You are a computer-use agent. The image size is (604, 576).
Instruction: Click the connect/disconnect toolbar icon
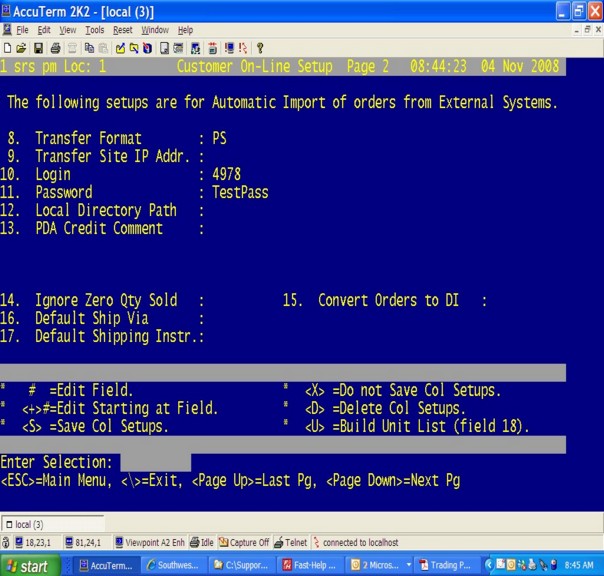[243, 48]
